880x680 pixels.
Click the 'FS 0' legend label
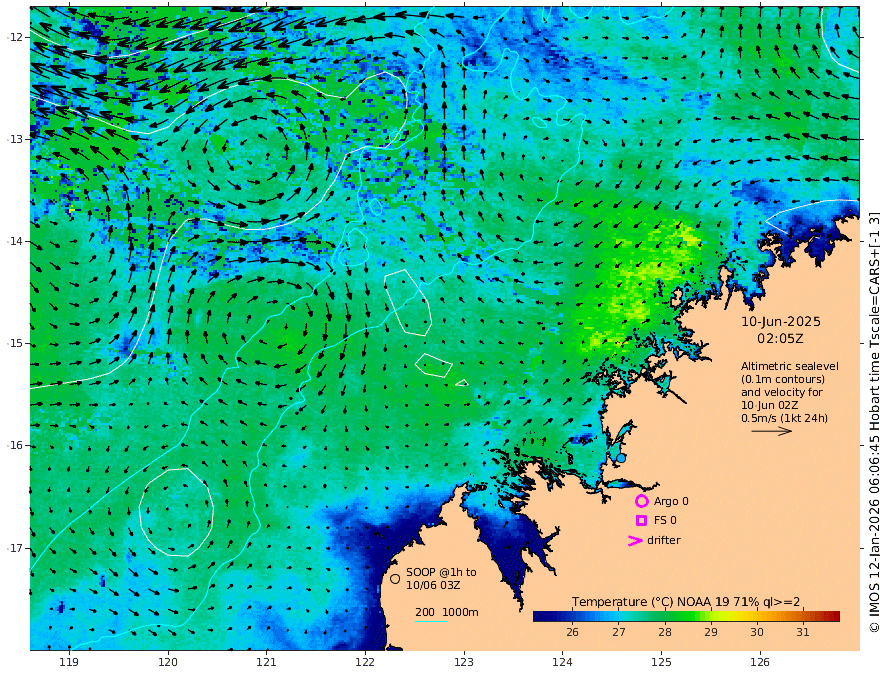point(665,520)
